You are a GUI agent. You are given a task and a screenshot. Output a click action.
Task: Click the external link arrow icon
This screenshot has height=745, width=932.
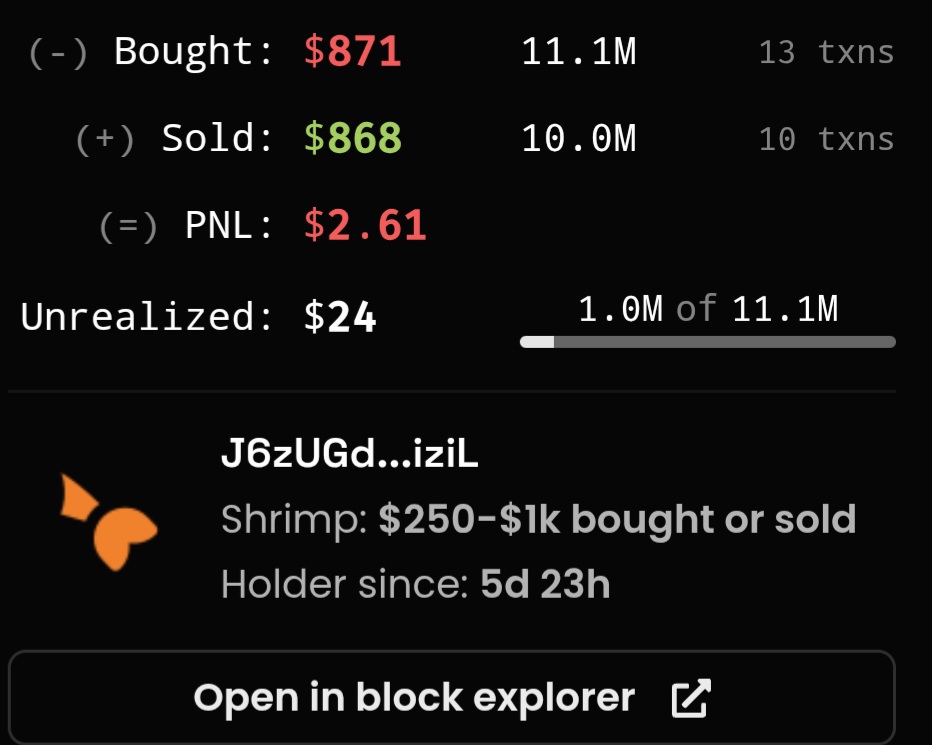tap(691, 698)
